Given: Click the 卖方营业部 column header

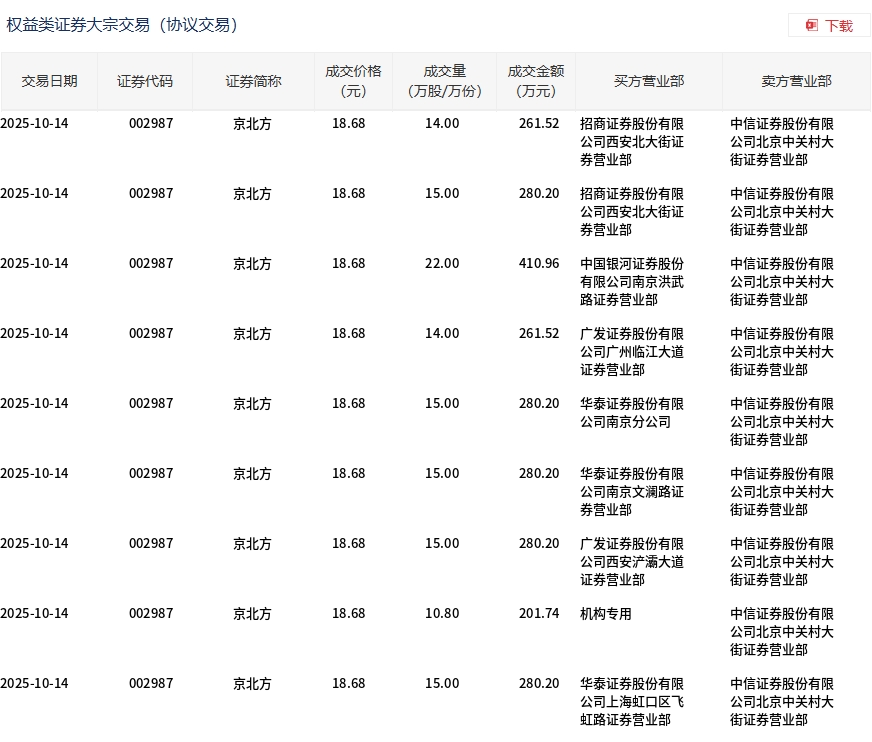Looking at the screenshot, I should tap(796, 81).
